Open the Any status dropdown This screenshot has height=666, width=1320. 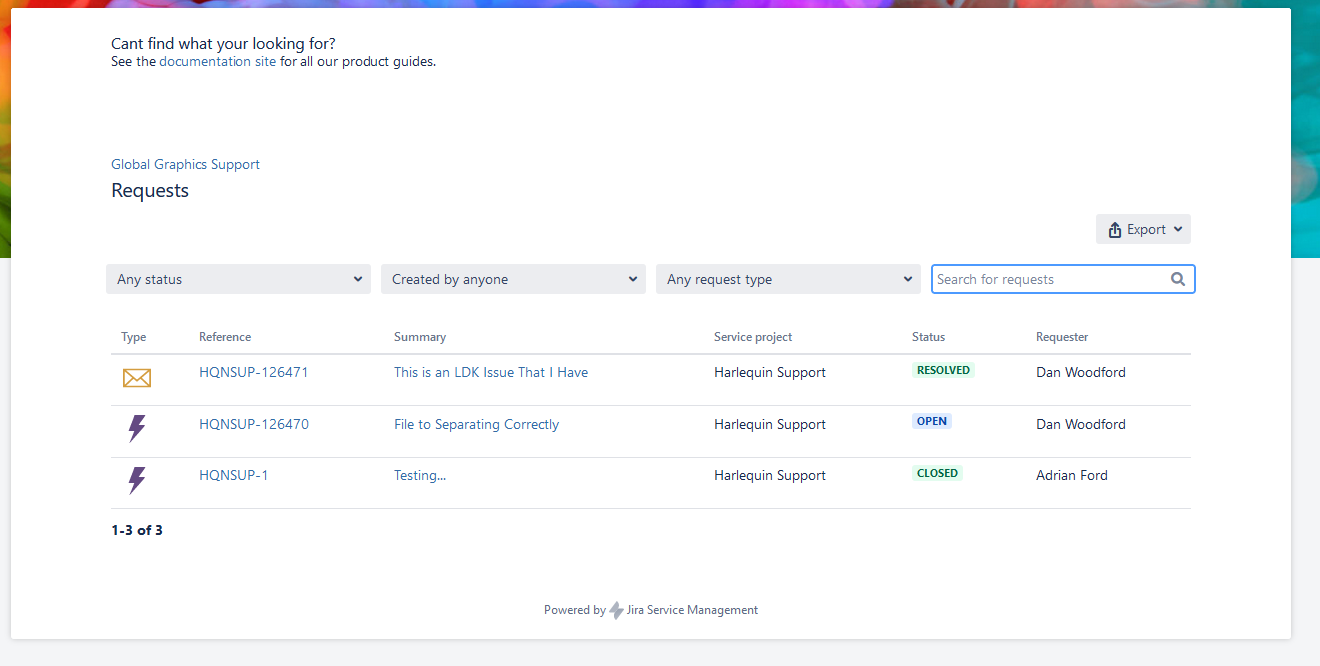(238, 280)
